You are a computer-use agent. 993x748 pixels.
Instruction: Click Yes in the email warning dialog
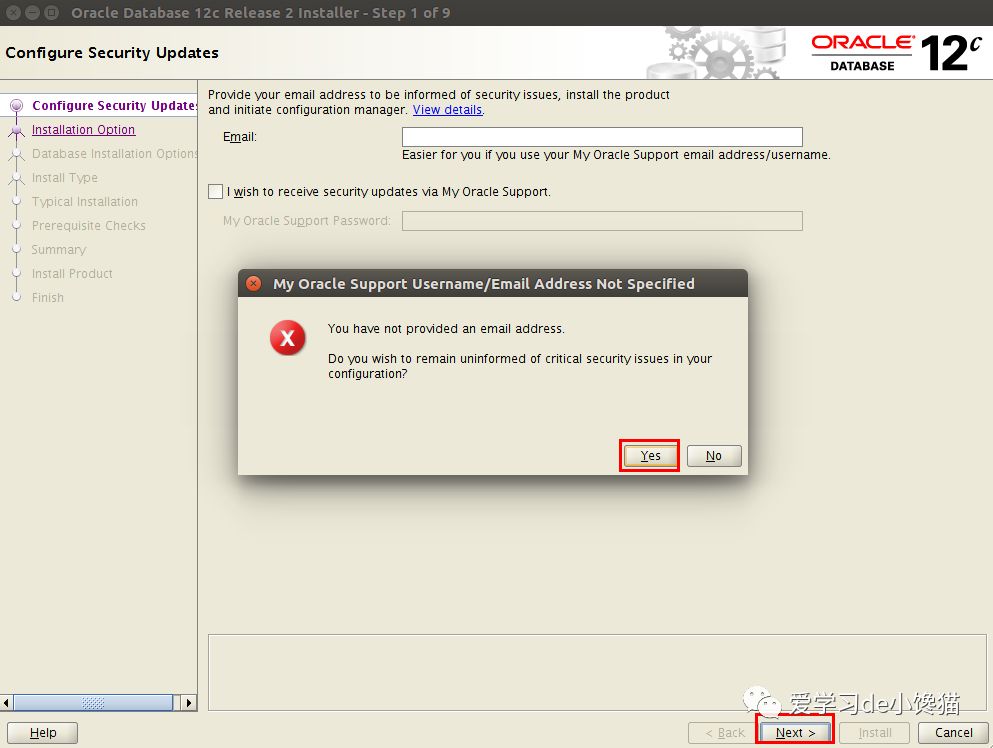(650, 455)
